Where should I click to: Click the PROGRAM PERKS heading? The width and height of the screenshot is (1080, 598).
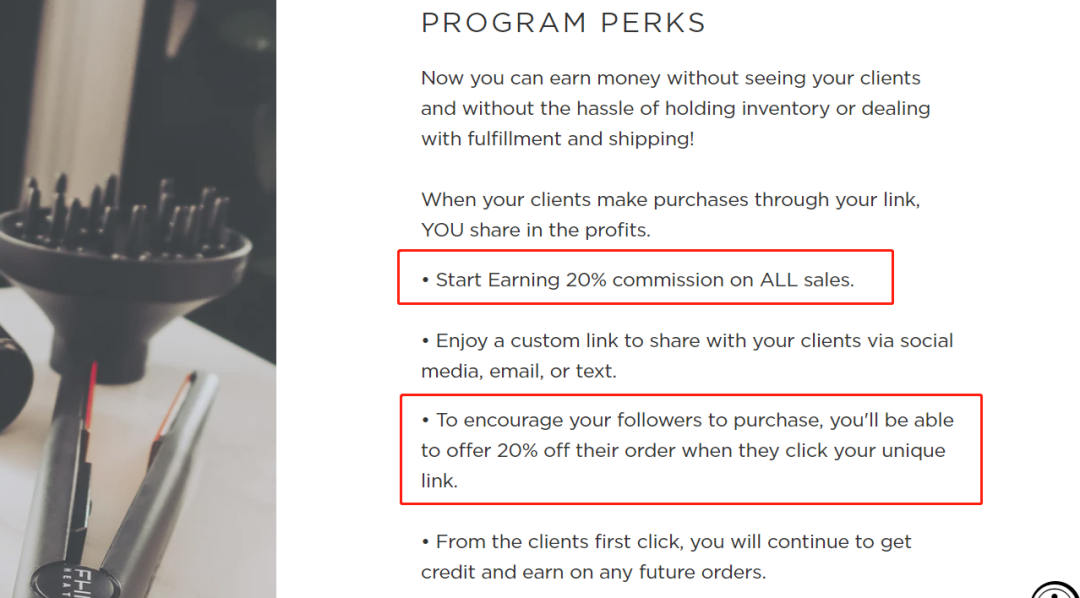coord(563,23)
